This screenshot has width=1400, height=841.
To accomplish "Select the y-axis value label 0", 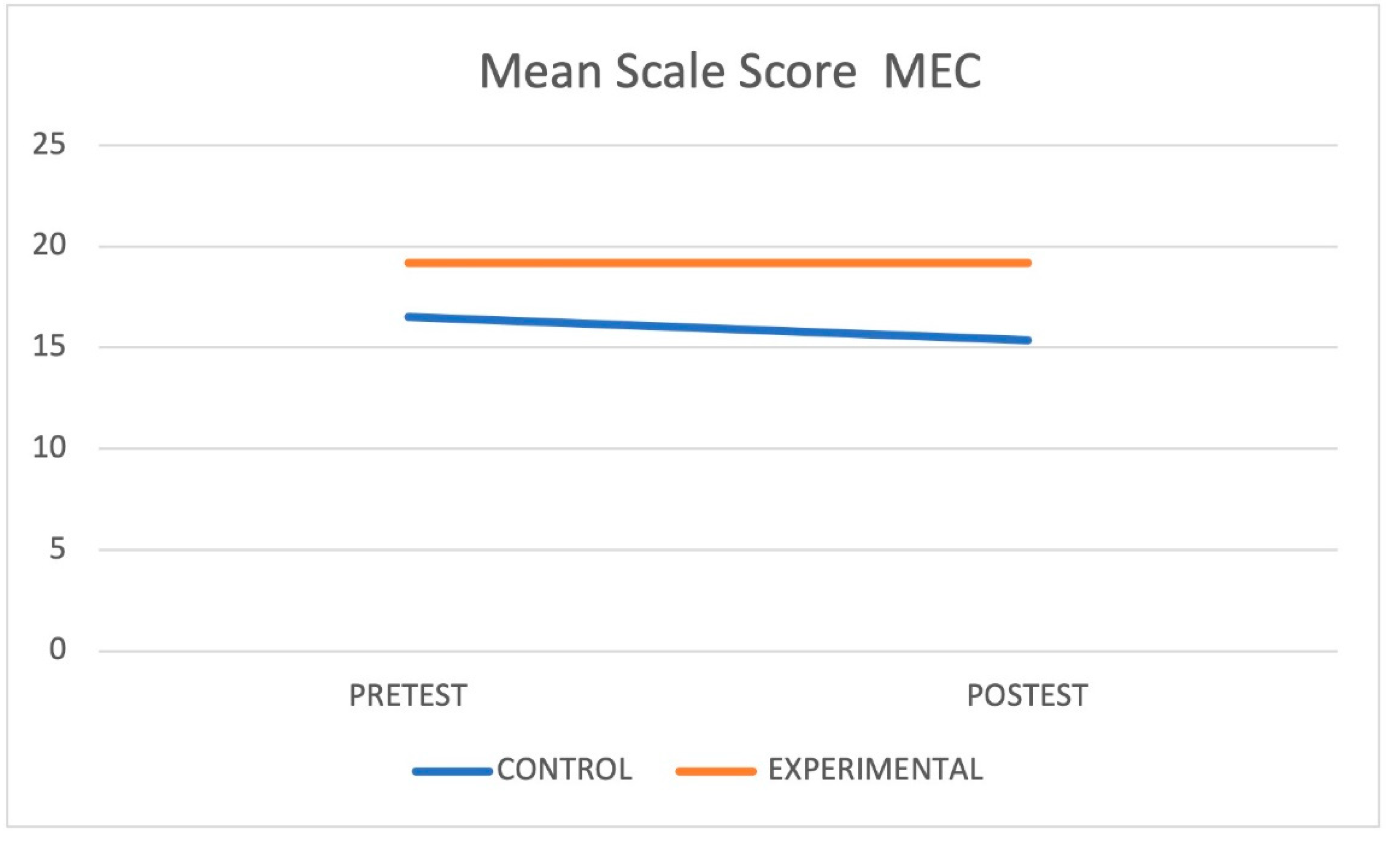I will click(57, 650).
